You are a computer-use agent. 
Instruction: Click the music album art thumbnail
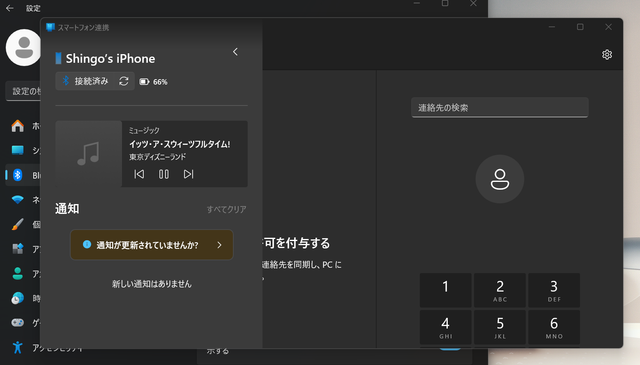coord(89,154)
